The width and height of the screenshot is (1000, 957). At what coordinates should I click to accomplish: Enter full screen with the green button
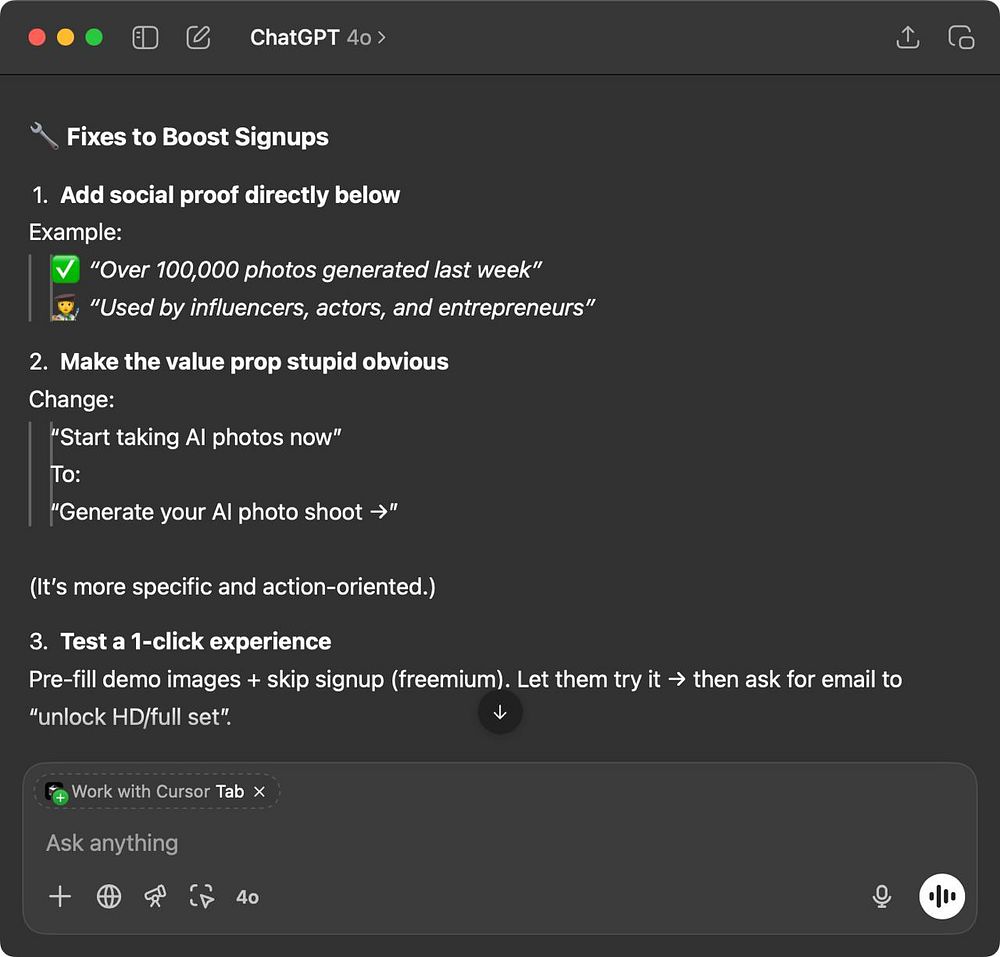coord(94,38)
